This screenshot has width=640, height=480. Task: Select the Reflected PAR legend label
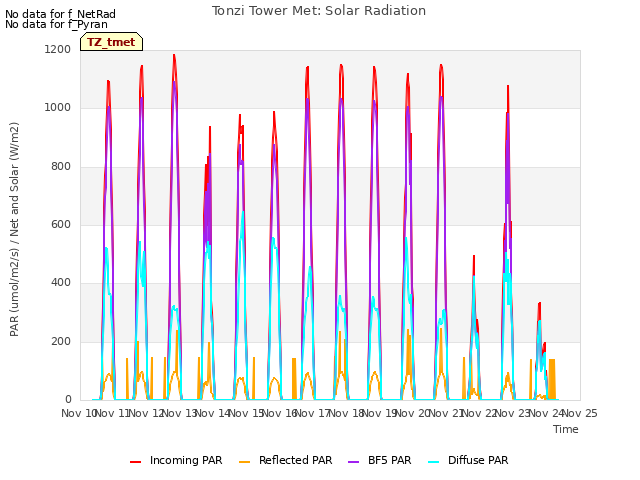pyautogui.click(x=296, y=460)
